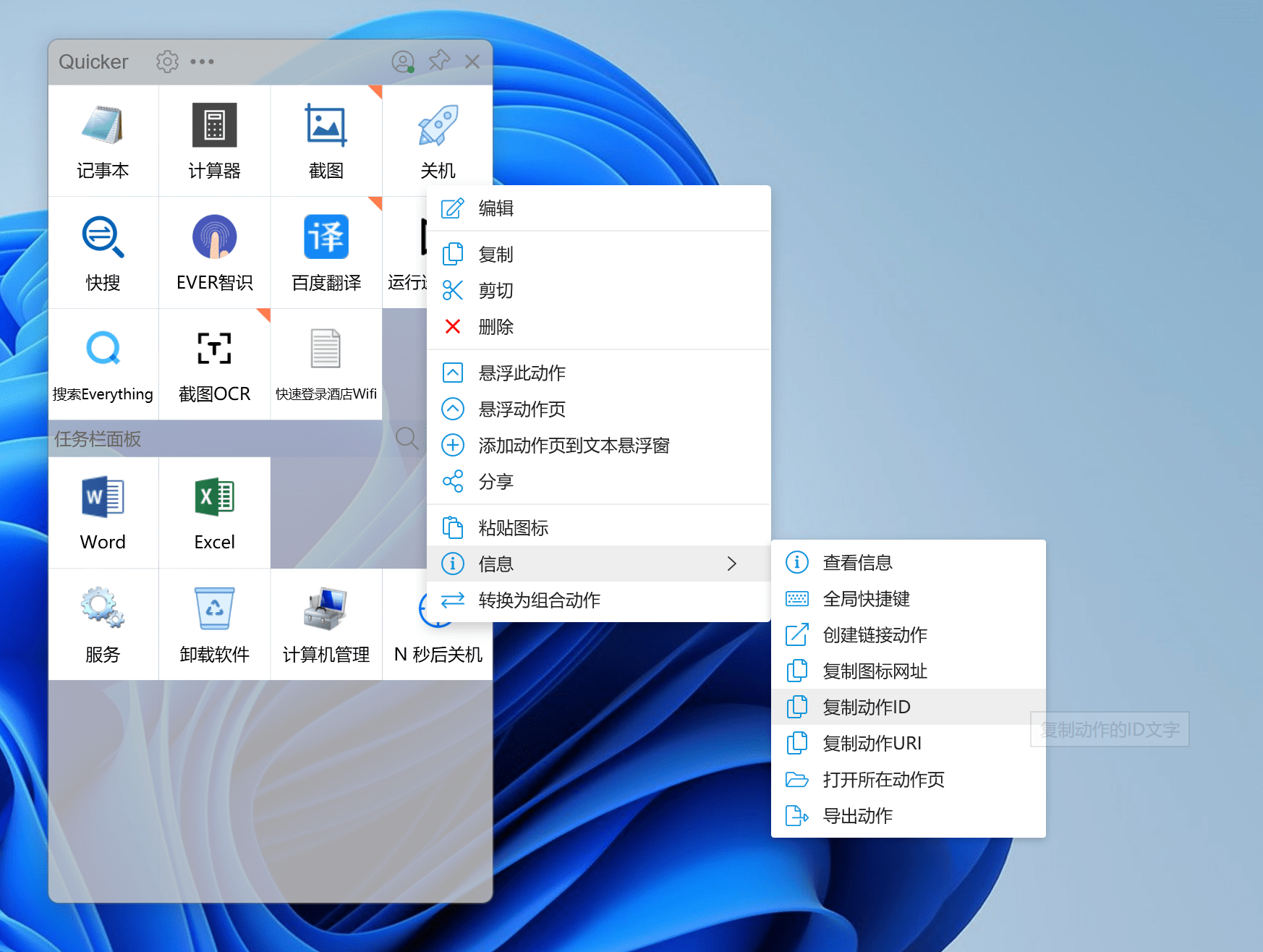Choose 导出动作 in the submenu
1263x952 pixels.
point(909,815)
